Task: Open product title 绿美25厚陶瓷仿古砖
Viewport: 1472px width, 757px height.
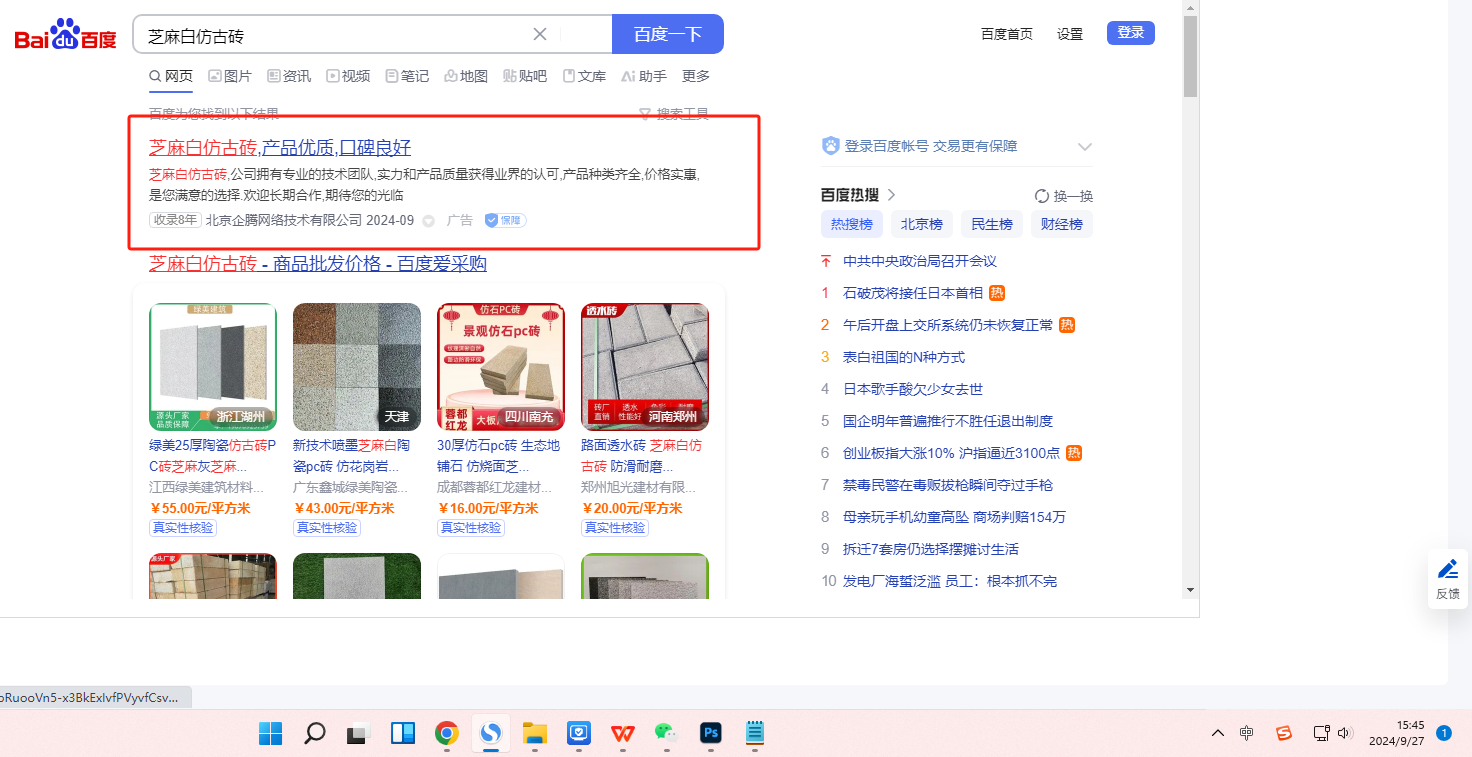Action: click(x=212, y=455)
